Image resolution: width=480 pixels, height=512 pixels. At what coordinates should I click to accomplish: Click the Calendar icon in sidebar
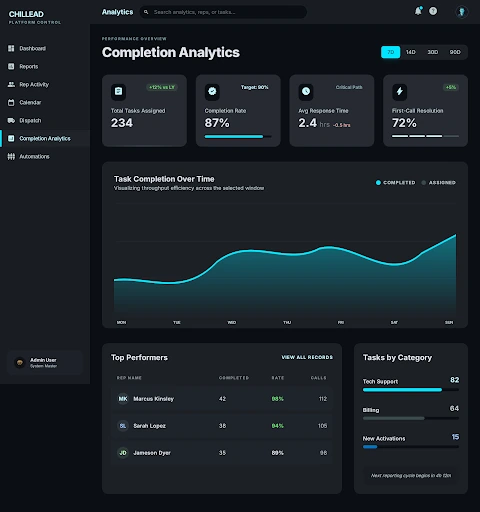(11, 102)
